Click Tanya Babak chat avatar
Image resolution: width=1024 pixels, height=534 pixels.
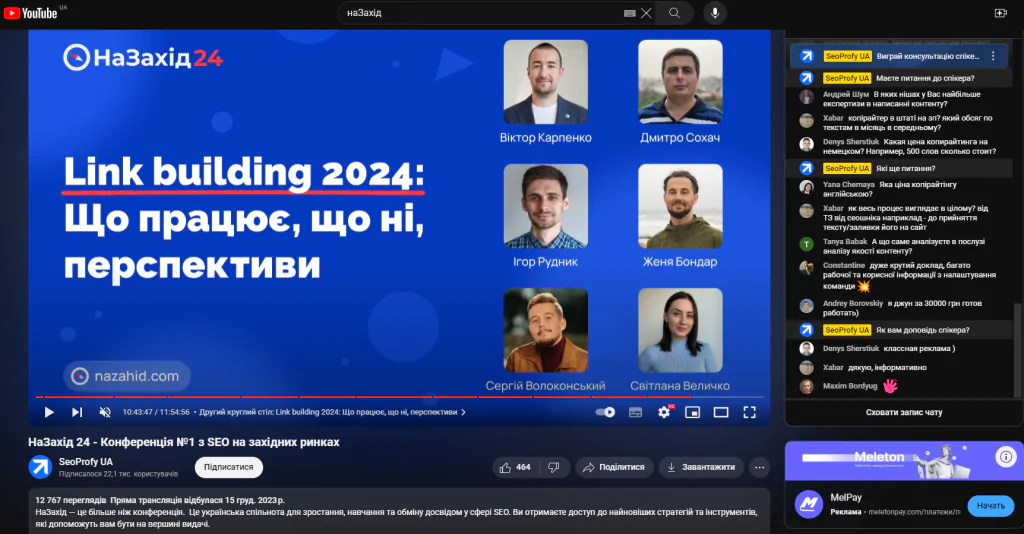coord(807,244)
